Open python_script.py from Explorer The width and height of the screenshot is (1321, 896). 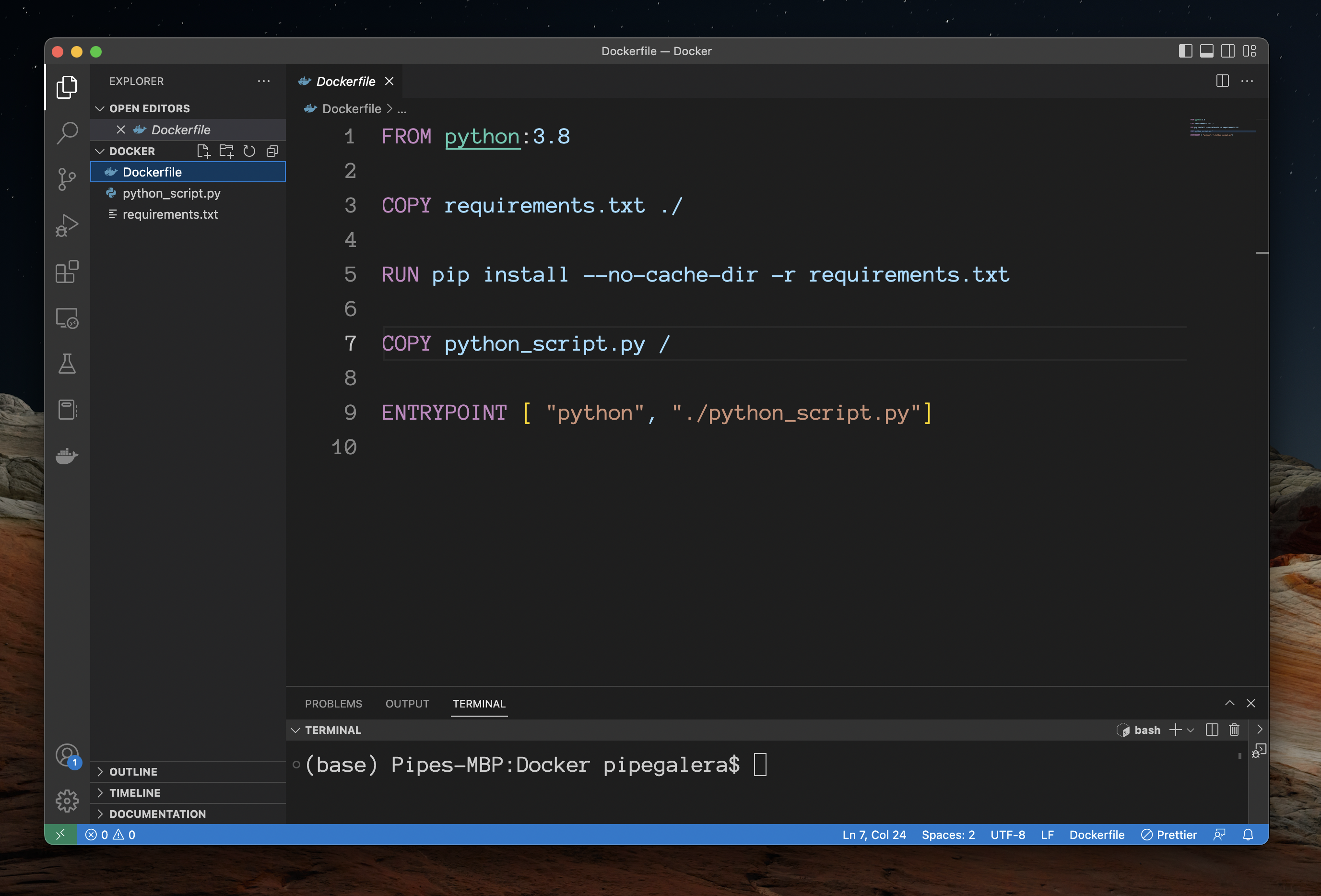point(188,193)
